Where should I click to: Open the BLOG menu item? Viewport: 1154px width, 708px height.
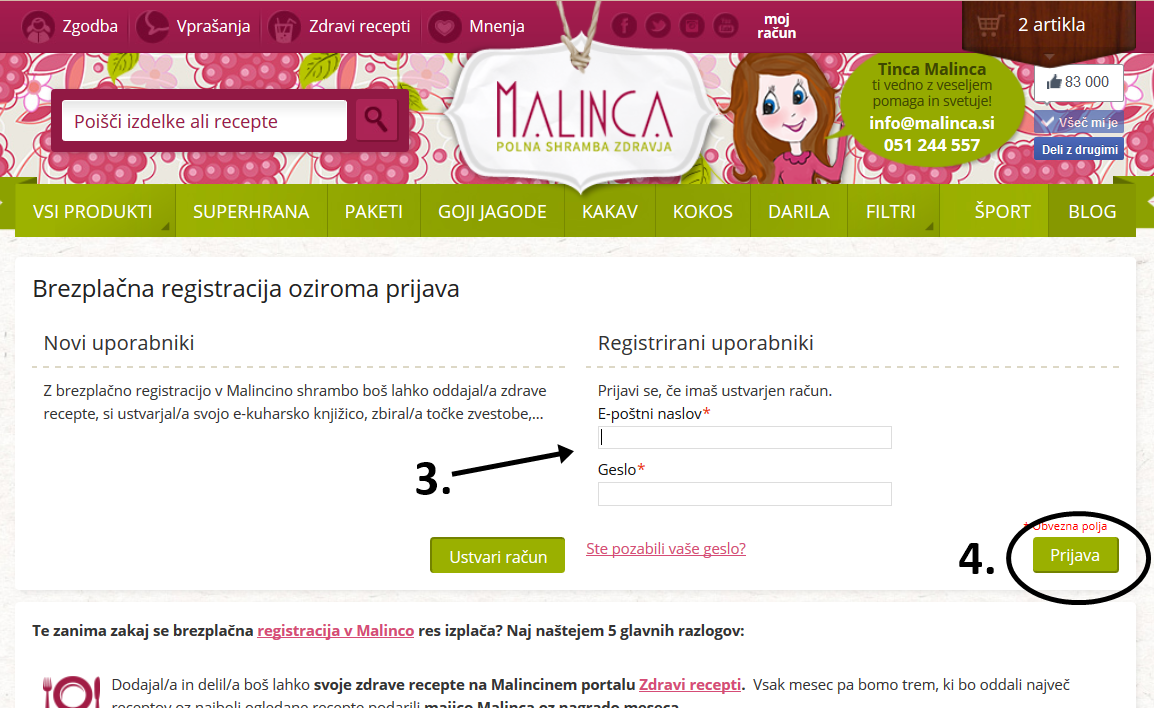[1092, 211]
